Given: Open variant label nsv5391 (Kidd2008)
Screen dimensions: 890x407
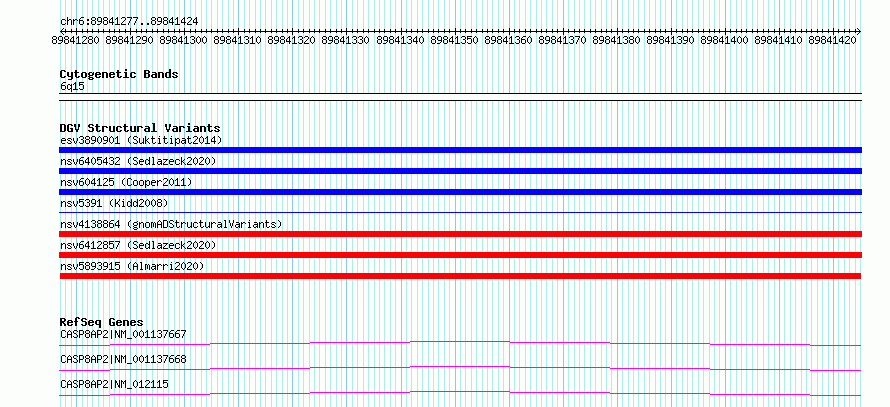Looking at the screenshot, I should [x=114, y=203].
